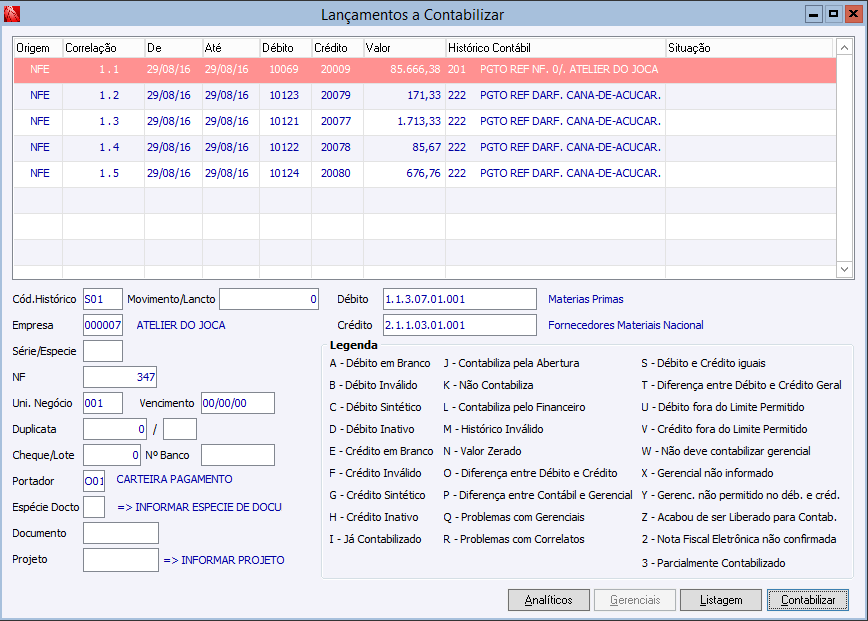The height and width of the screenshot is (621, 868).
Task: Click the scrollbar down arrow in the grid
Action: [843, 269]
